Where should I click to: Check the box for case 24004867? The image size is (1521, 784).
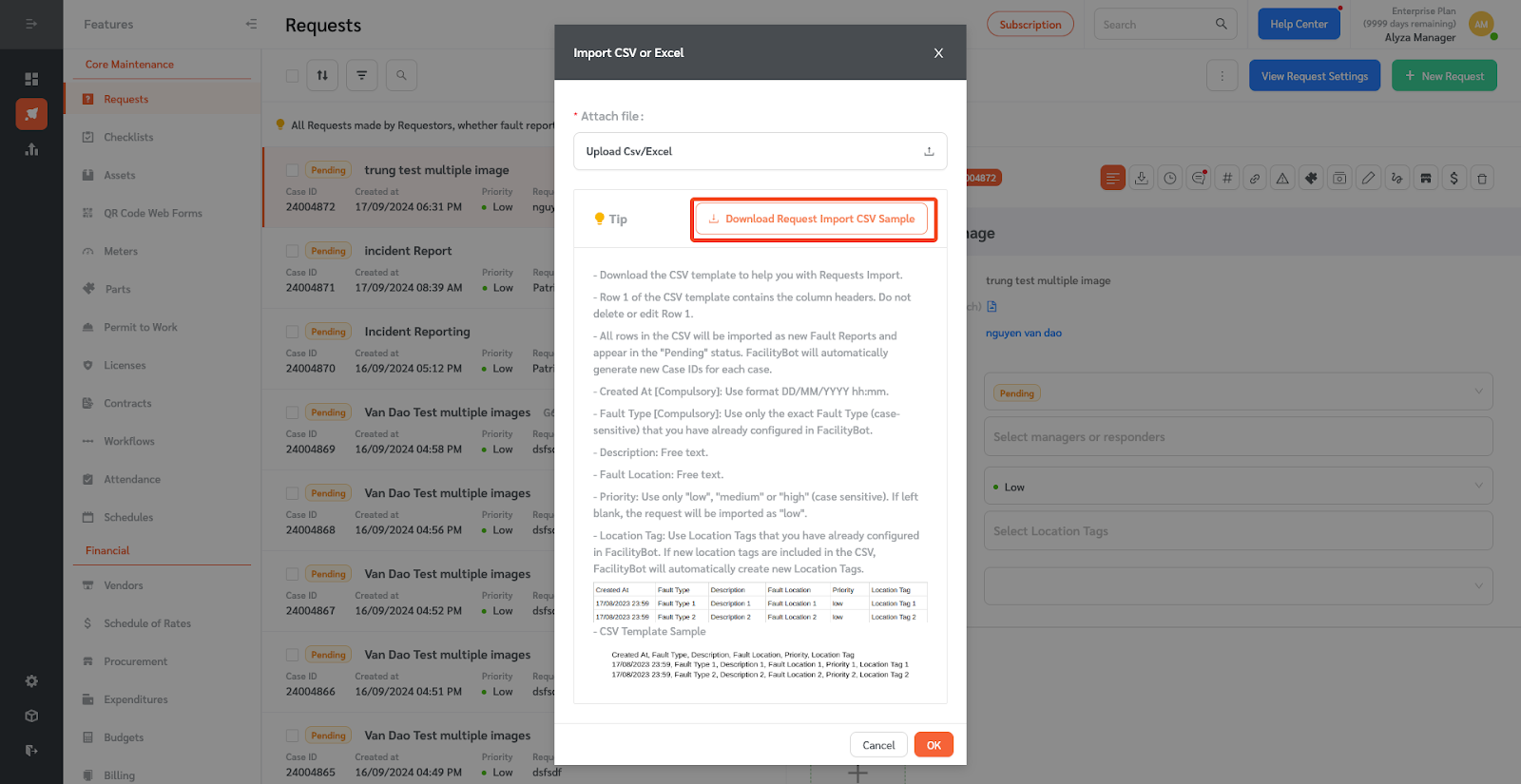point(292,574)
